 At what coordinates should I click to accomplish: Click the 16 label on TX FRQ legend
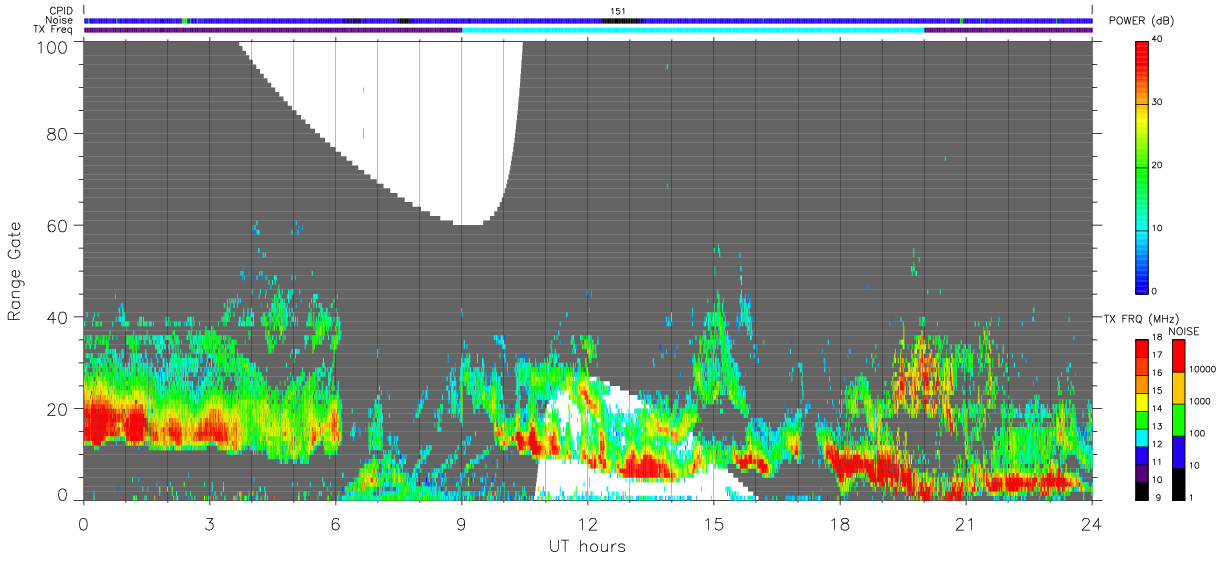1158,373
